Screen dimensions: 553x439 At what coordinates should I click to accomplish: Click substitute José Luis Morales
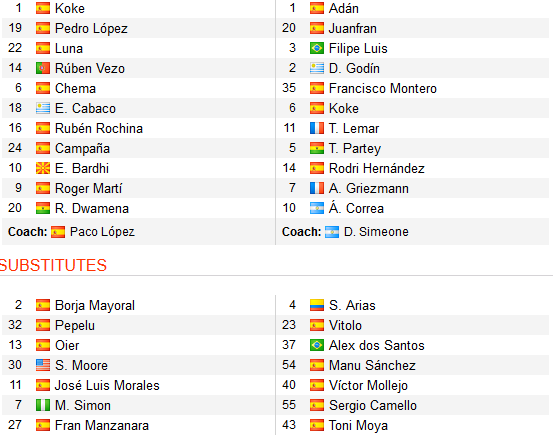coord(107,385)
